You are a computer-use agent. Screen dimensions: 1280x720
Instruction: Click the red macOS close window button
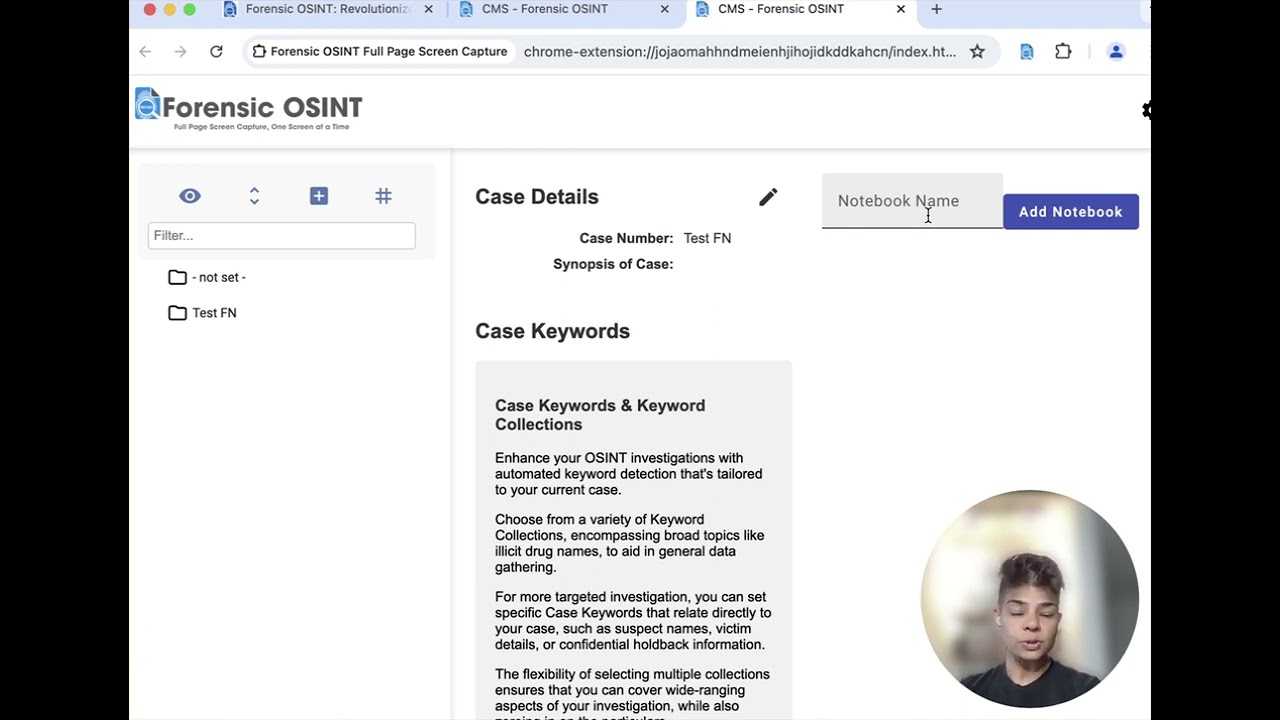tap(150, 9)
